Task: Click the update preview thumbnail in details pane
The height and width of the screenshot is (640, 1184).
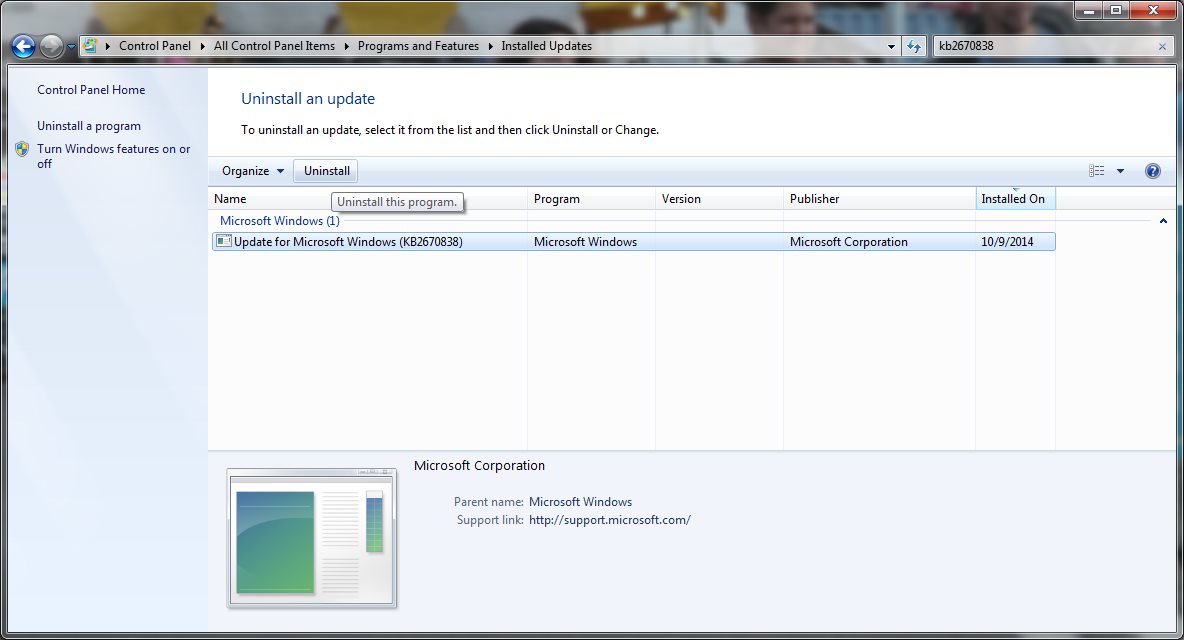Action: 312,538
